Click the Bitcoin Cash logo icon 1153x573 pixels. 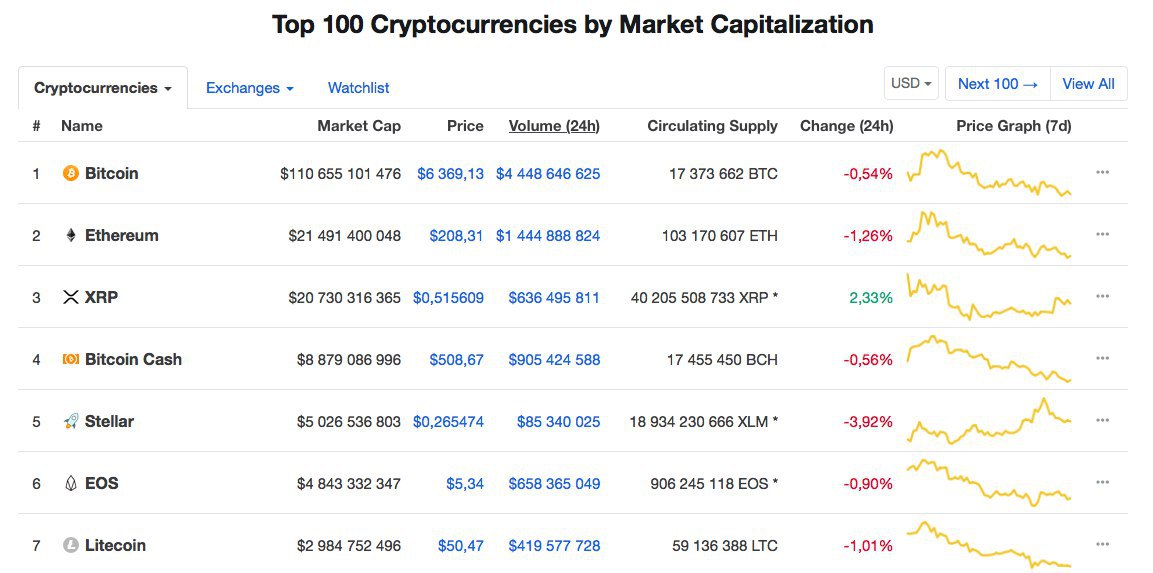click(71, 359)
